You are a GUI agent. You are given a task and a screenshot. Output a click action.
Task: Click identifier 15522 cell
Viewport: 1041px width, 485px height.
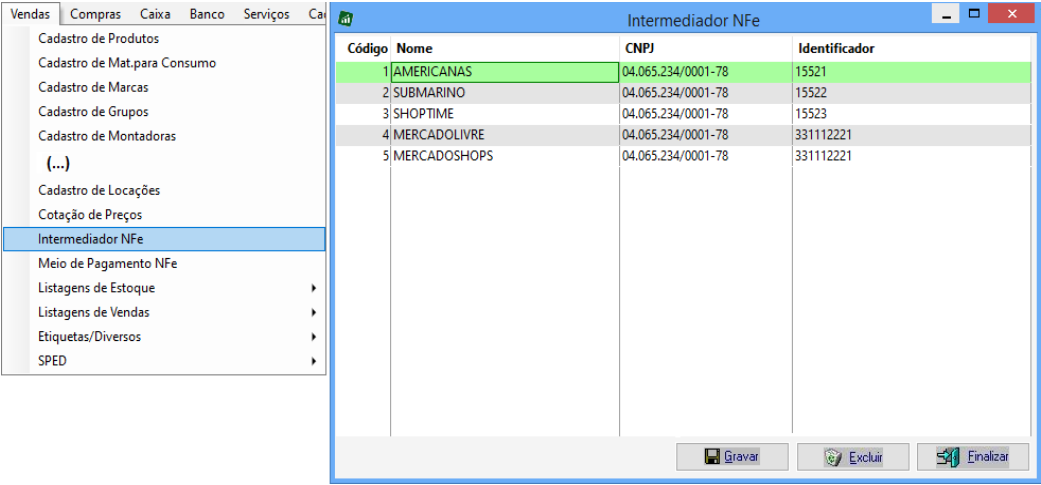coord(912,93)
